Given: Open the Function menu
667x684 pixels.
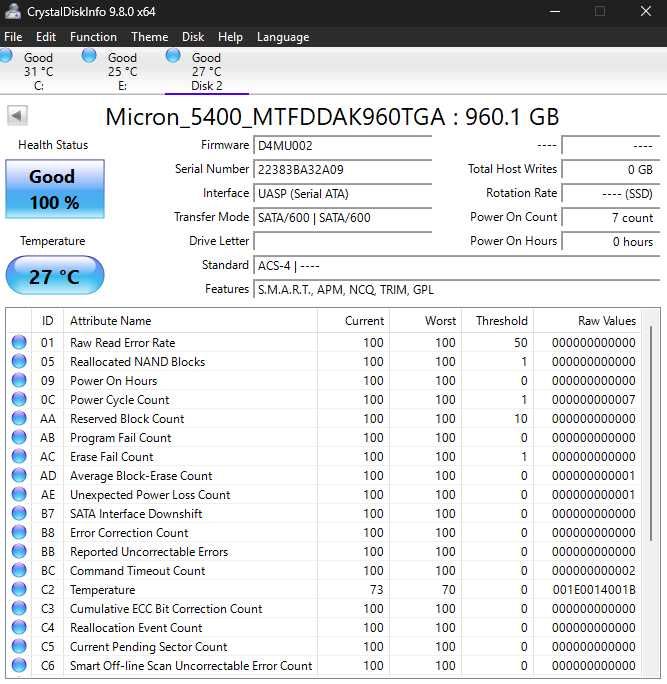Looking at the screenshot, I should [93, 37].
